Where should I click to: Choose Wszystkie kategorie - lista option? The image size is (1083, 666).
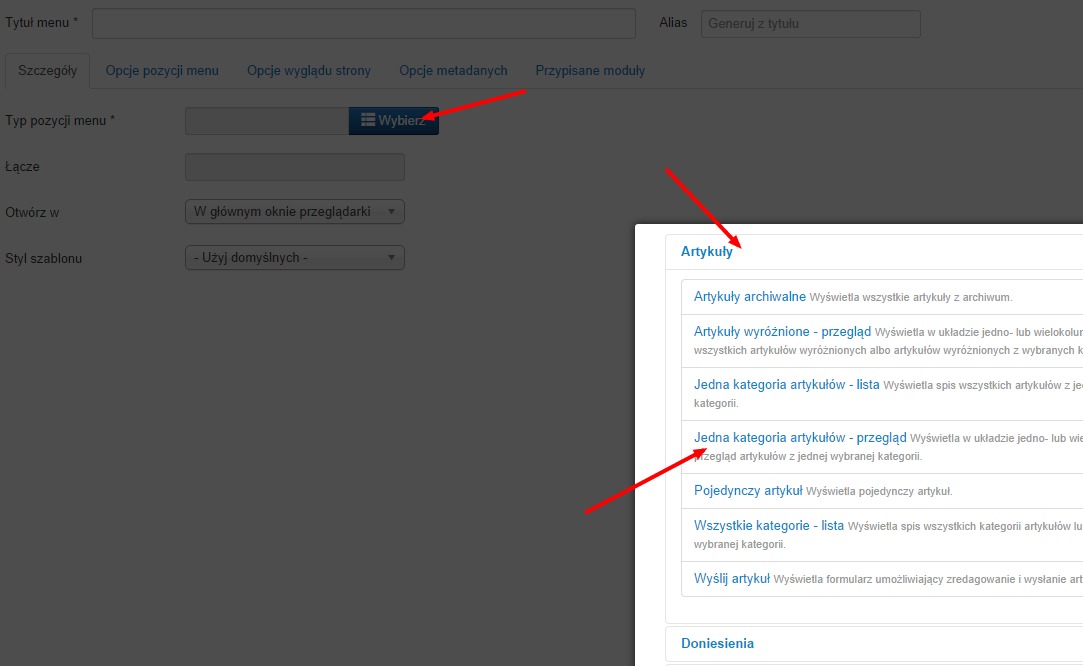pyautogui.click(x=769, y=526)
